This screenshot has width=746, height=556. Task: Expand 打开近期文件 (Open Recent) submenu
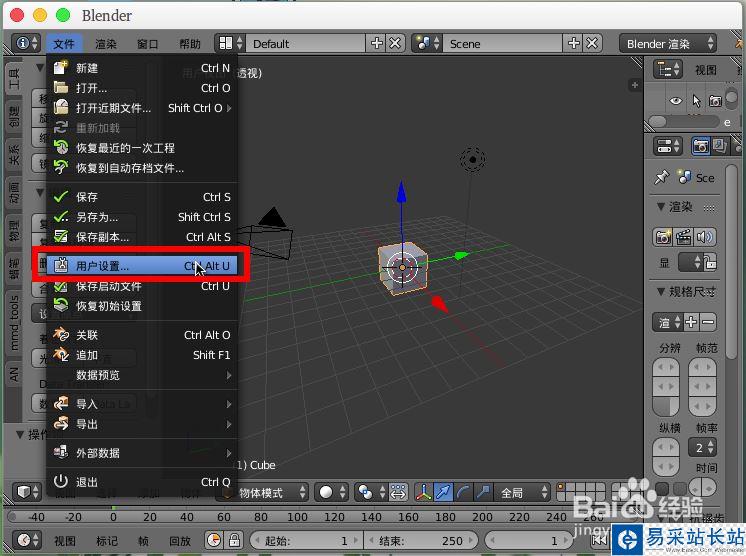(141, 108)
